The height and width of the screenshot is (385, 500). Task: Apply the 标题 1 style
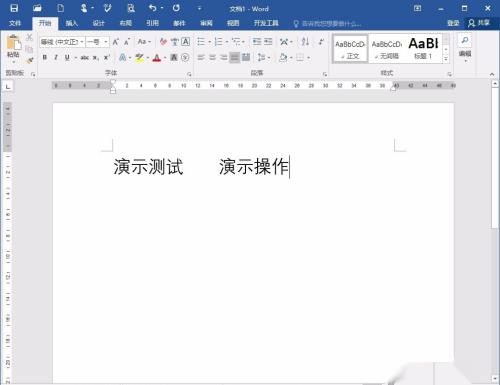pos(423,49)
